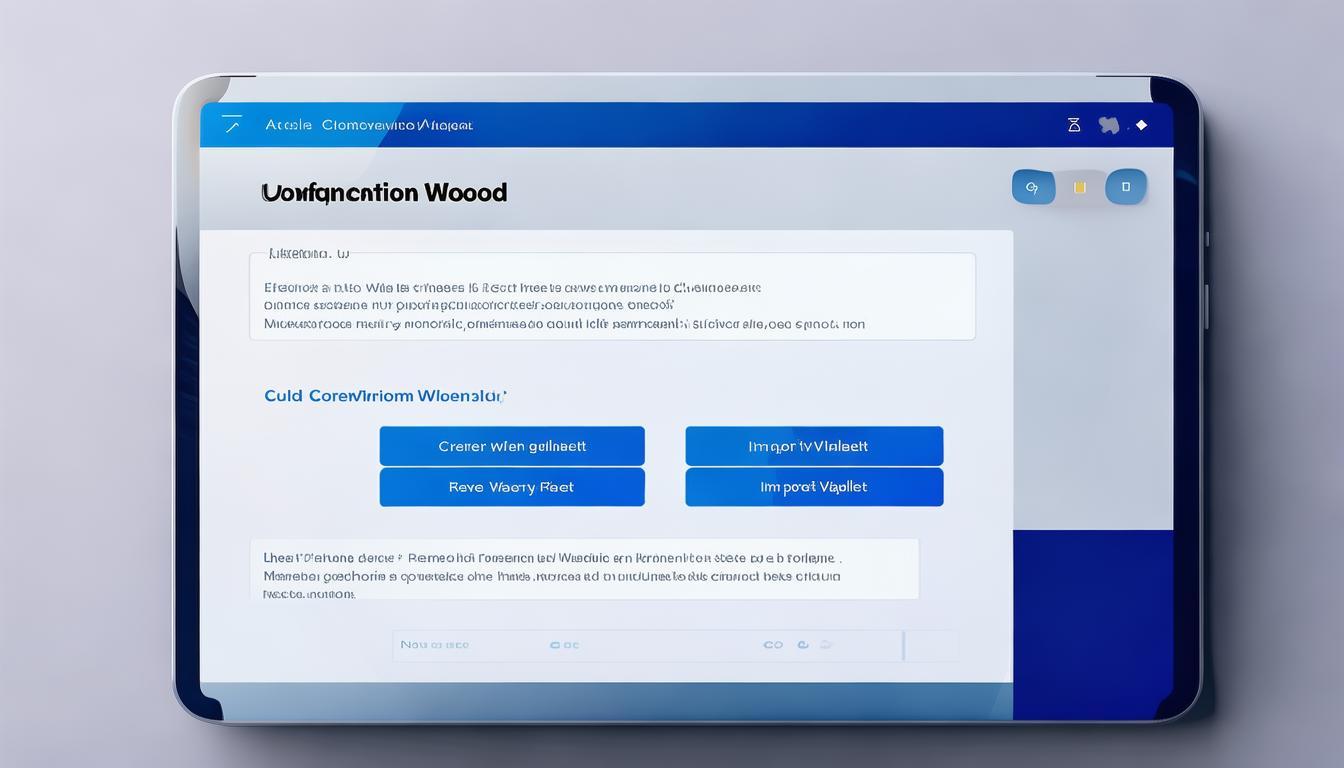Click the blue 'Culd CorewIrriom' heading link
1344x768 pixels.
point(385,396)
